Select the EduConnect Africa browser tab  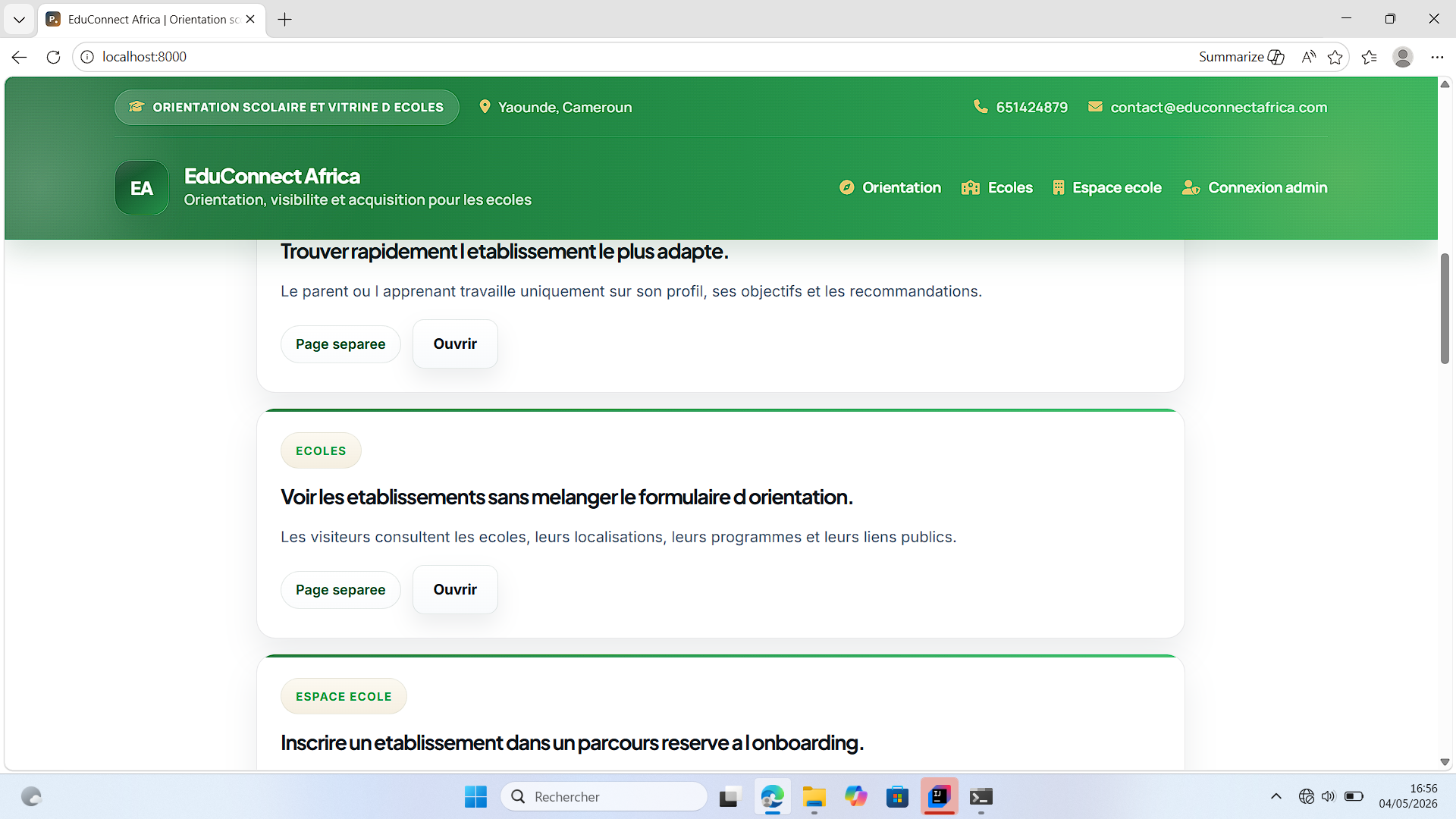click(152, 20)
